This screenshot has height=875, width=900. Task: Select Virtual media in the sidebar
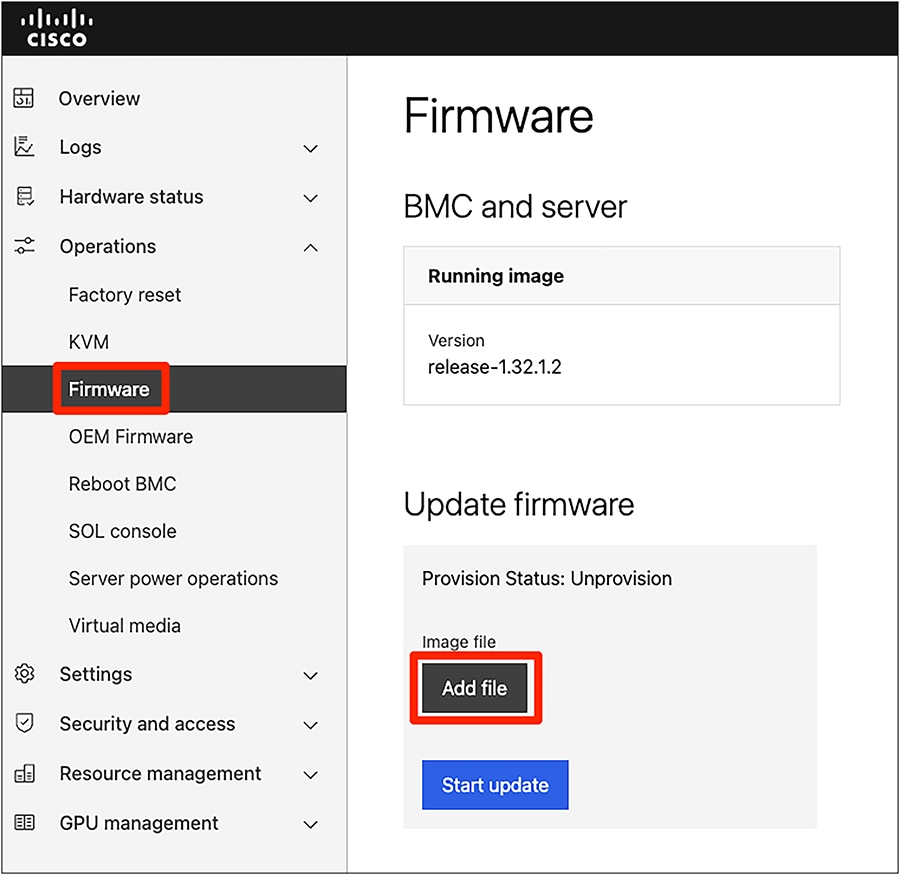pyautogui.click(x=124, y=625)
